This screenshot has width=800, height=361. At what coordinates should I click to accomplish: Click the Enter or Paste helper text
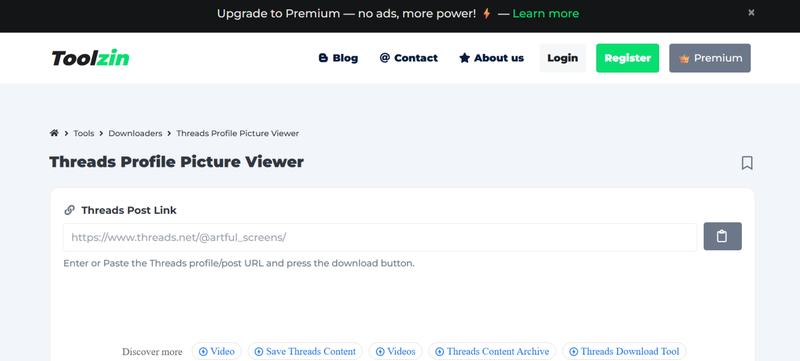pyautogui.click(x=239, y=264)
